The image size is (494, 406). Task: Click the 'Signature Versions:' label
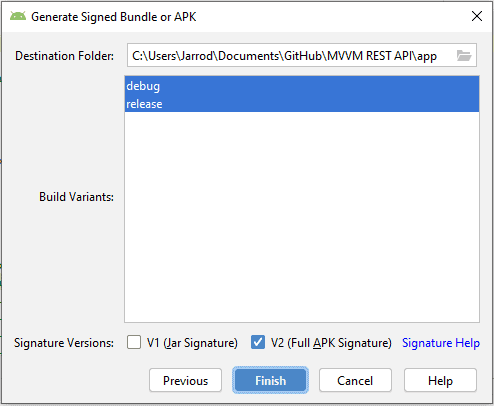(64, 343)
